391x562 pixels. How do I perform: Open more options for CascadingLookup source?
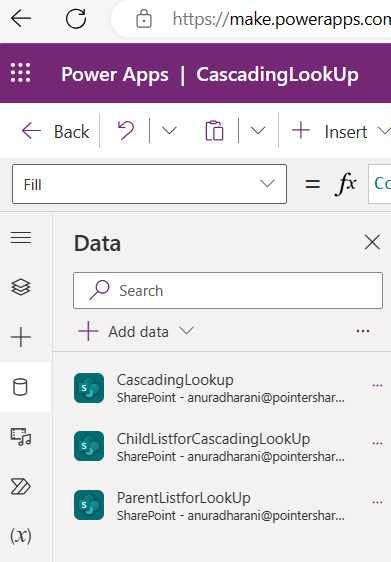pyautogui.click(x=377, y=386)
